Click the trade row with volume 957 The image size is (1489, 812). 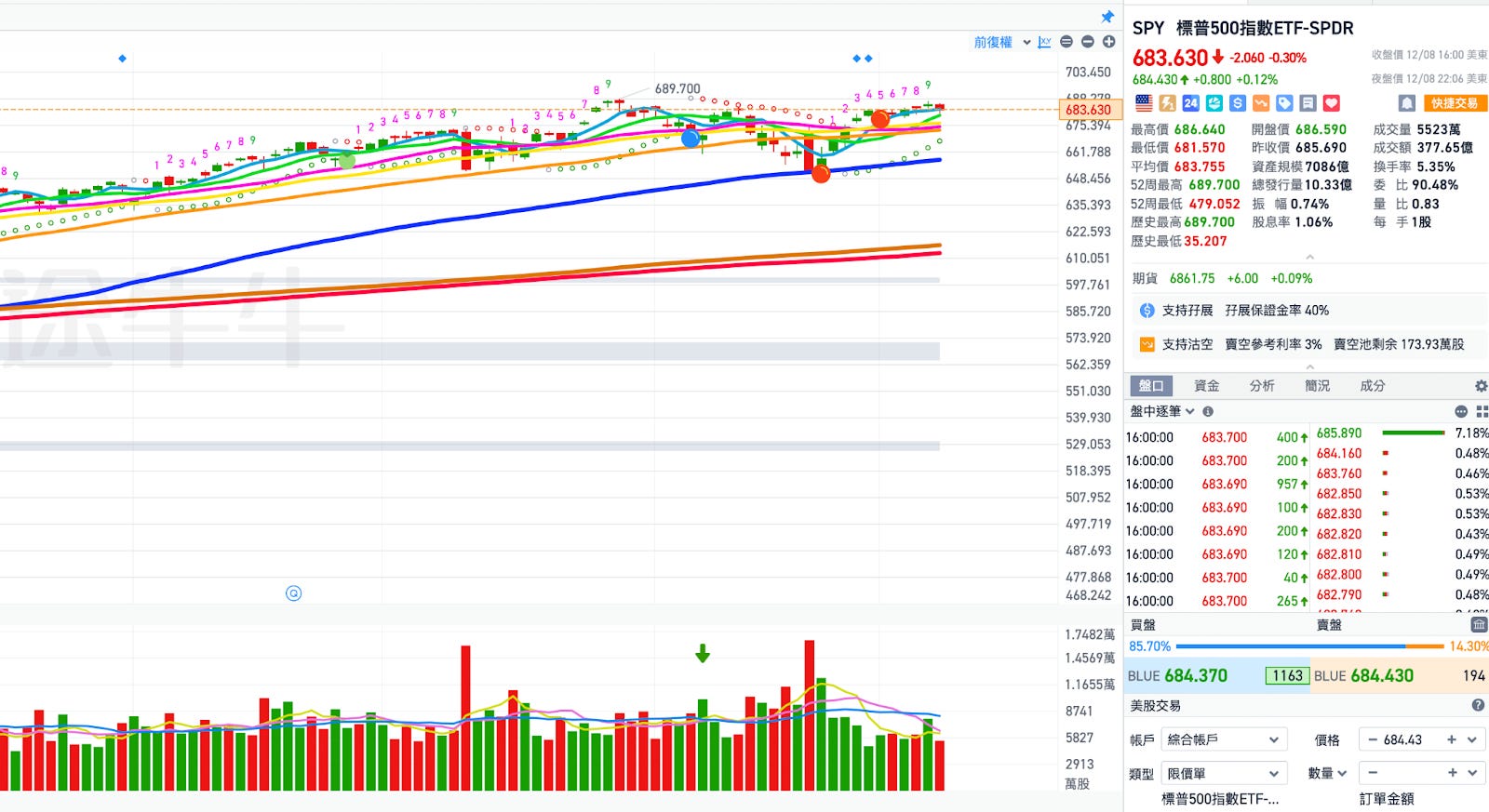click(1217, 485)
